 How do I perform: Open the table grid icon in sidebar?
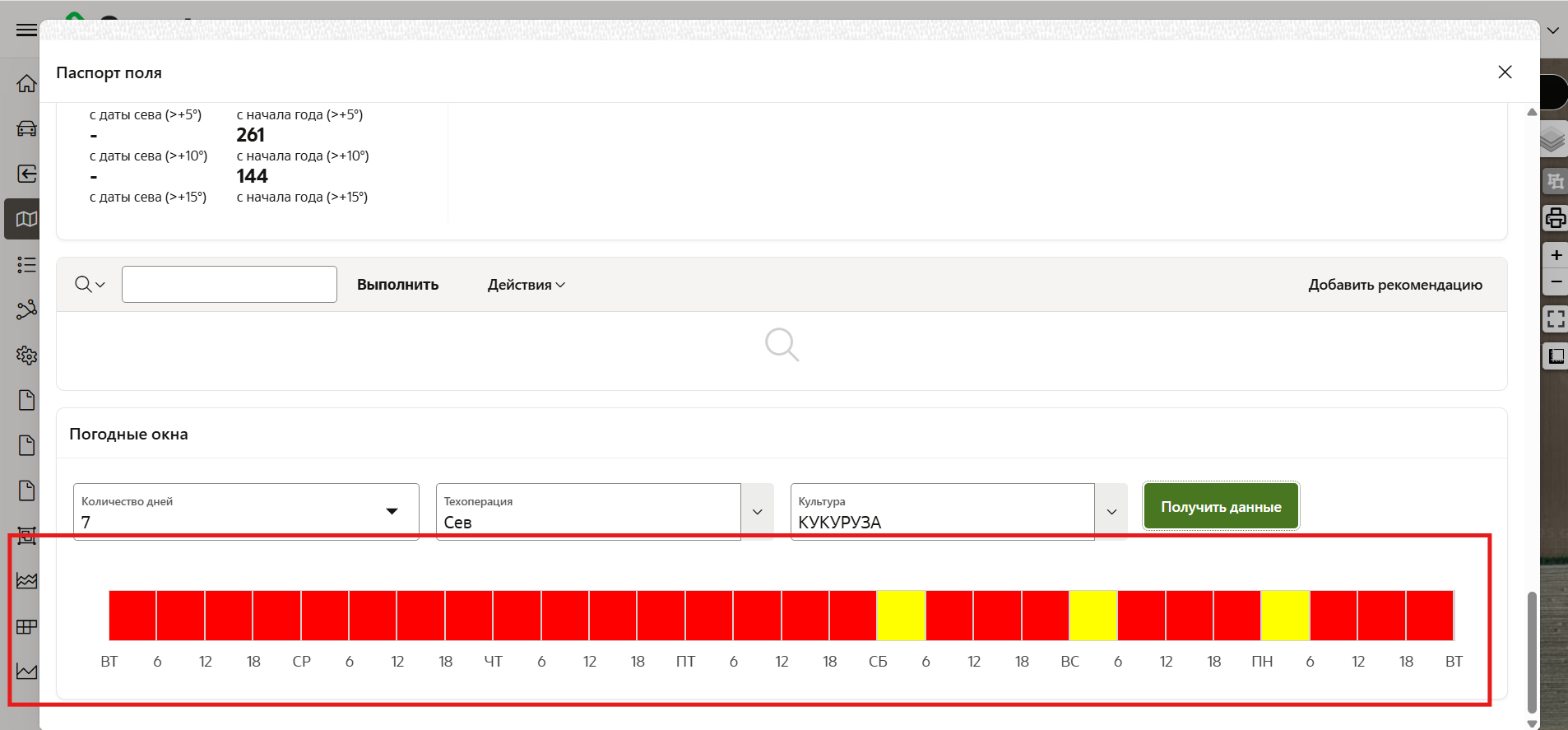click(26, 627)
